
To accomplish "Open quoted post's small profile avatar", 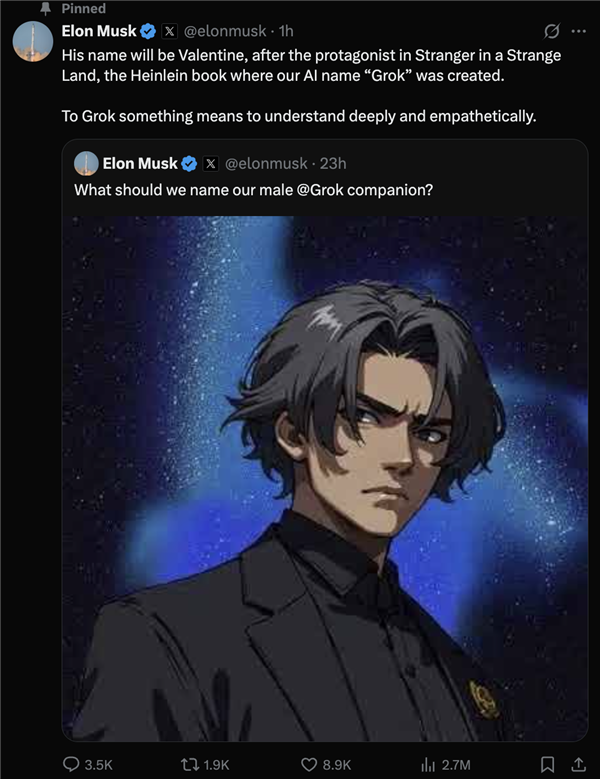I will coord(86,163).
